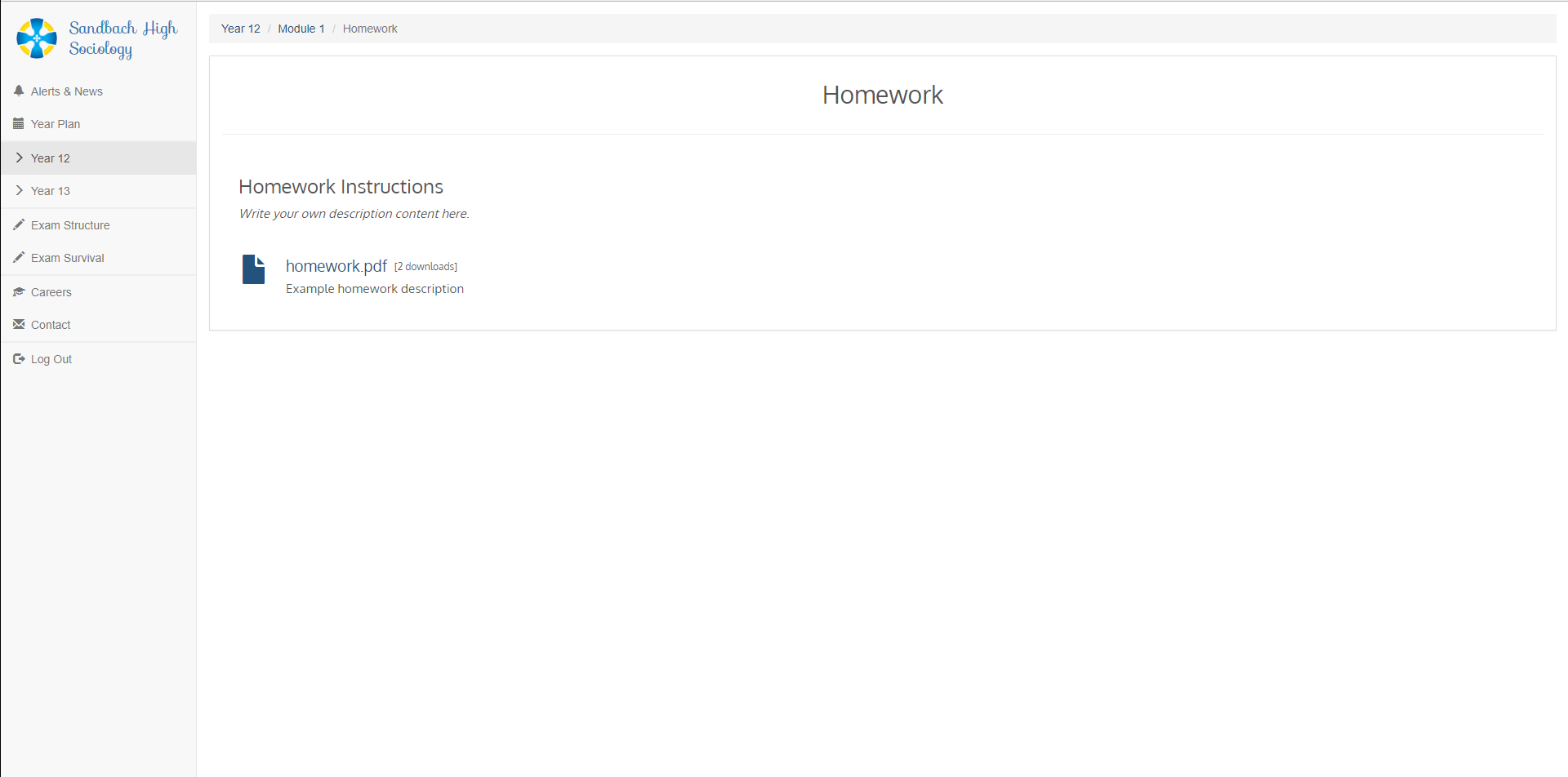This screenshot has height=777, width=1568.
Task: Click the Sandbach High Sociology title text
Action: [x=122, y=38]
